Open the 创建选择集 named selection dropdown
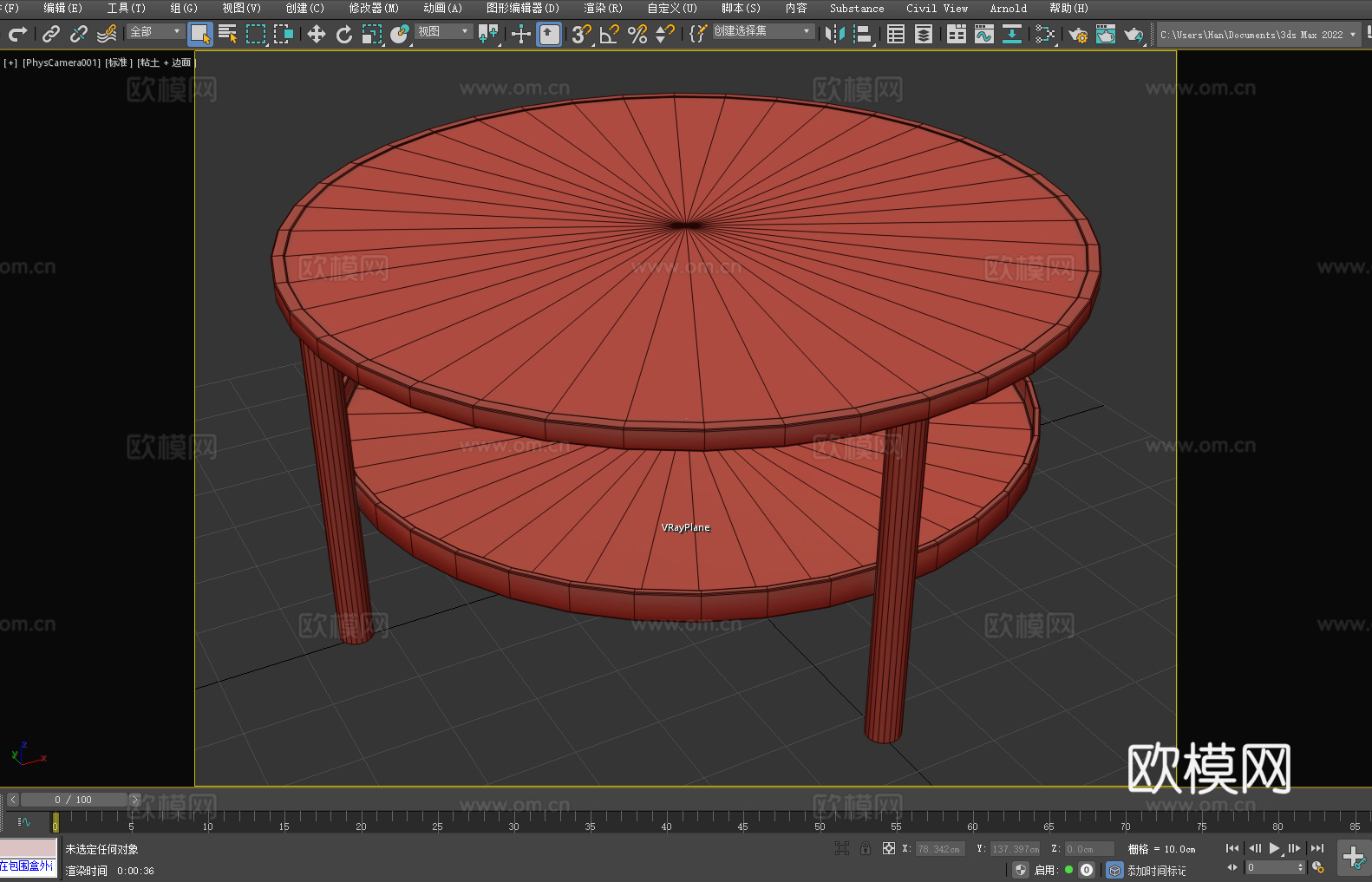1372x882 pixels. tap(763, 32)
